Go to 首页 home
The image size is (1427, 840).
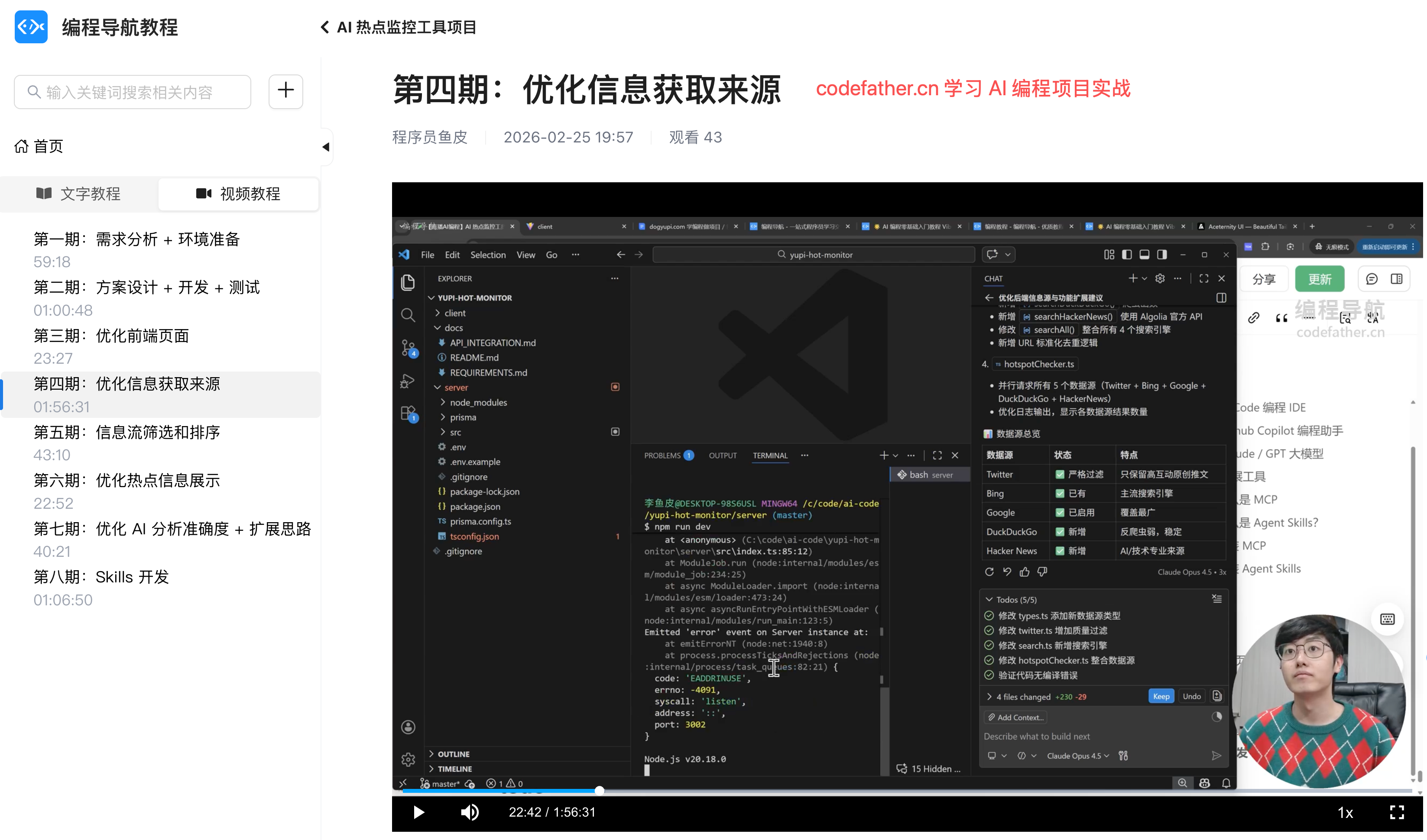coord(40,146)
